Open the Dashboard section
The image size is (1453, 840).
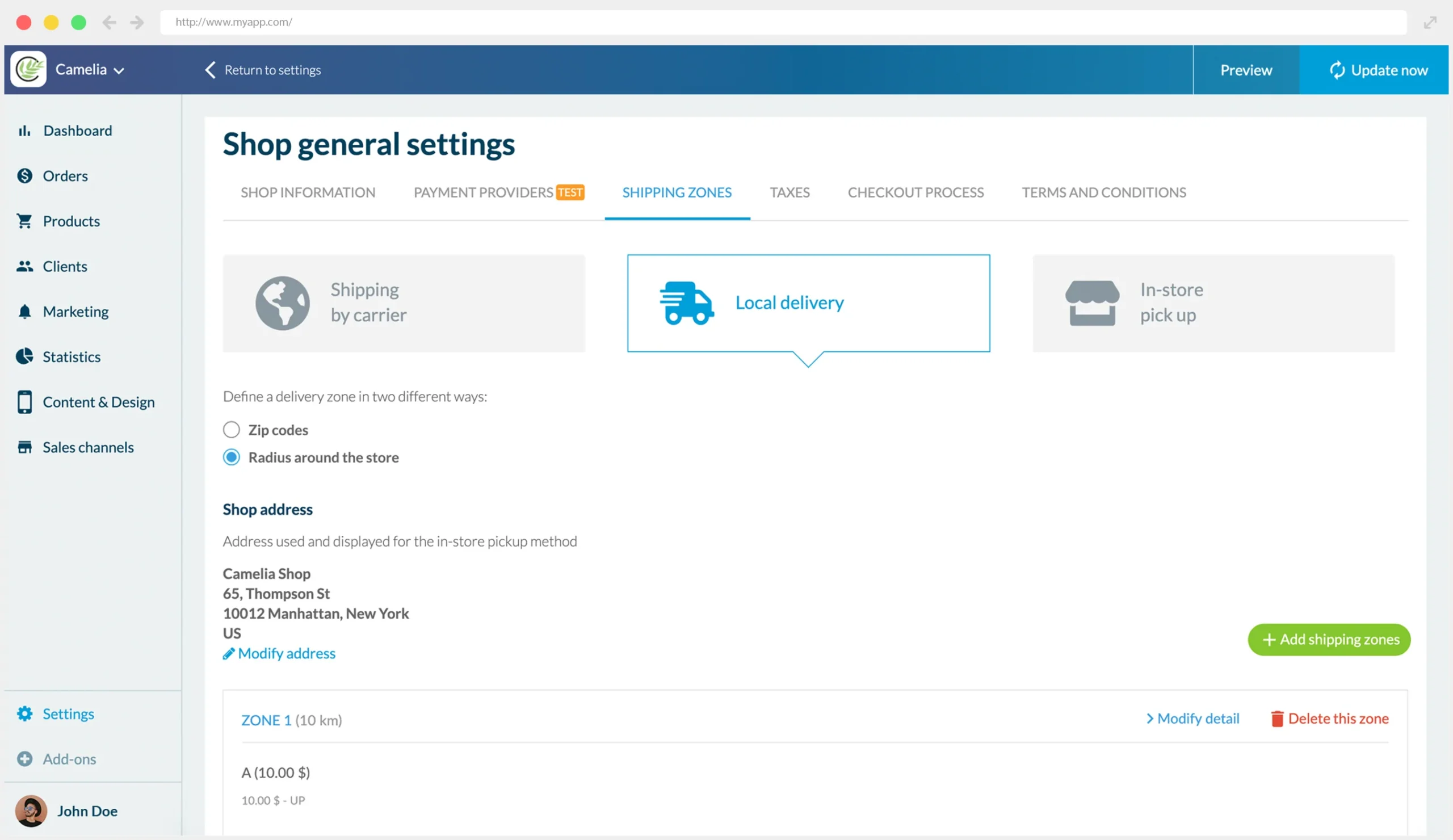[x=77, y=131]
